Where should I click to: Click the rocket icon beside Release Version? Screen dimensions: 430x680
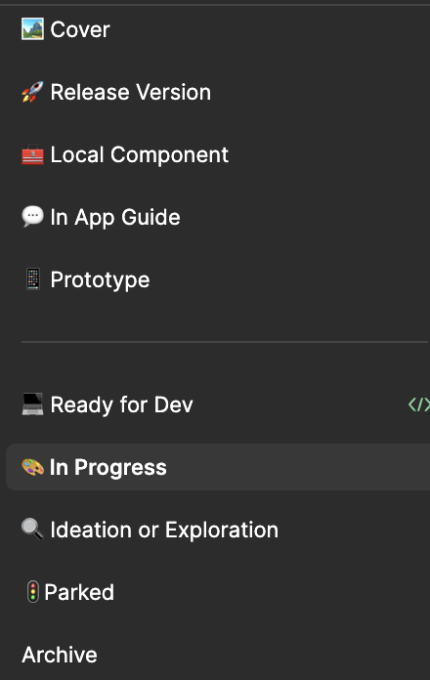pyautogui.click(x=33, y=92)
